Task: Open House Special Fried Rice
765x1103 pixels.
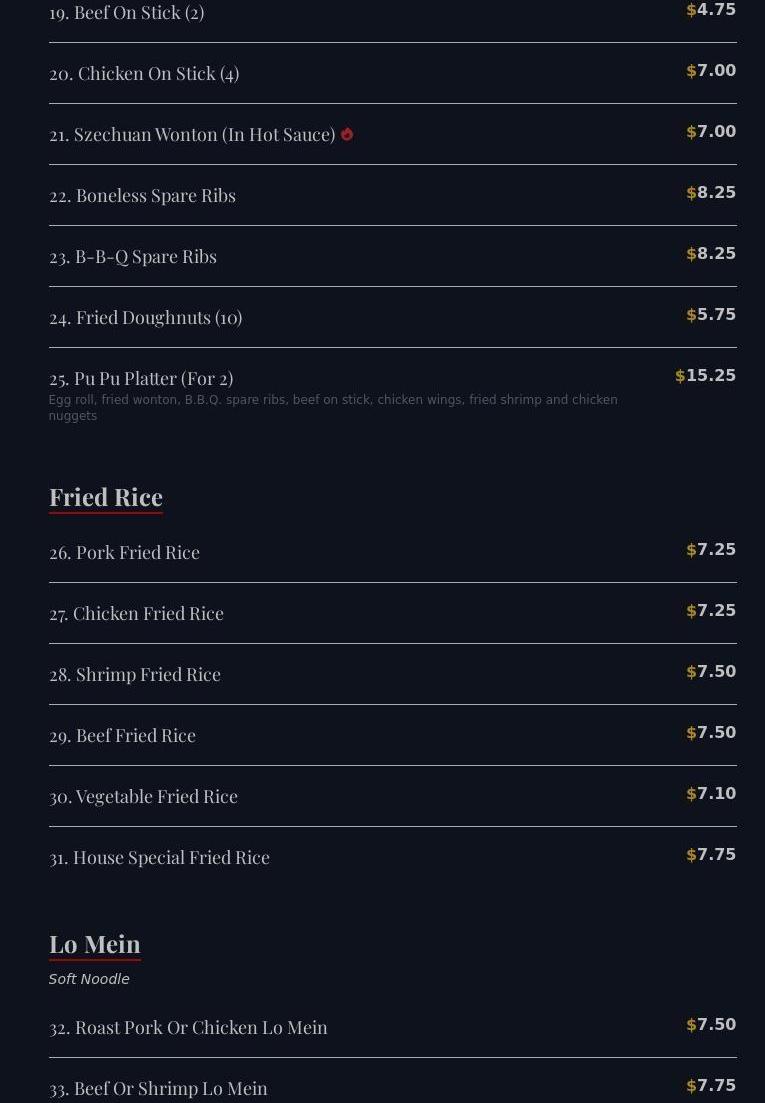Action: coord(159,858)
